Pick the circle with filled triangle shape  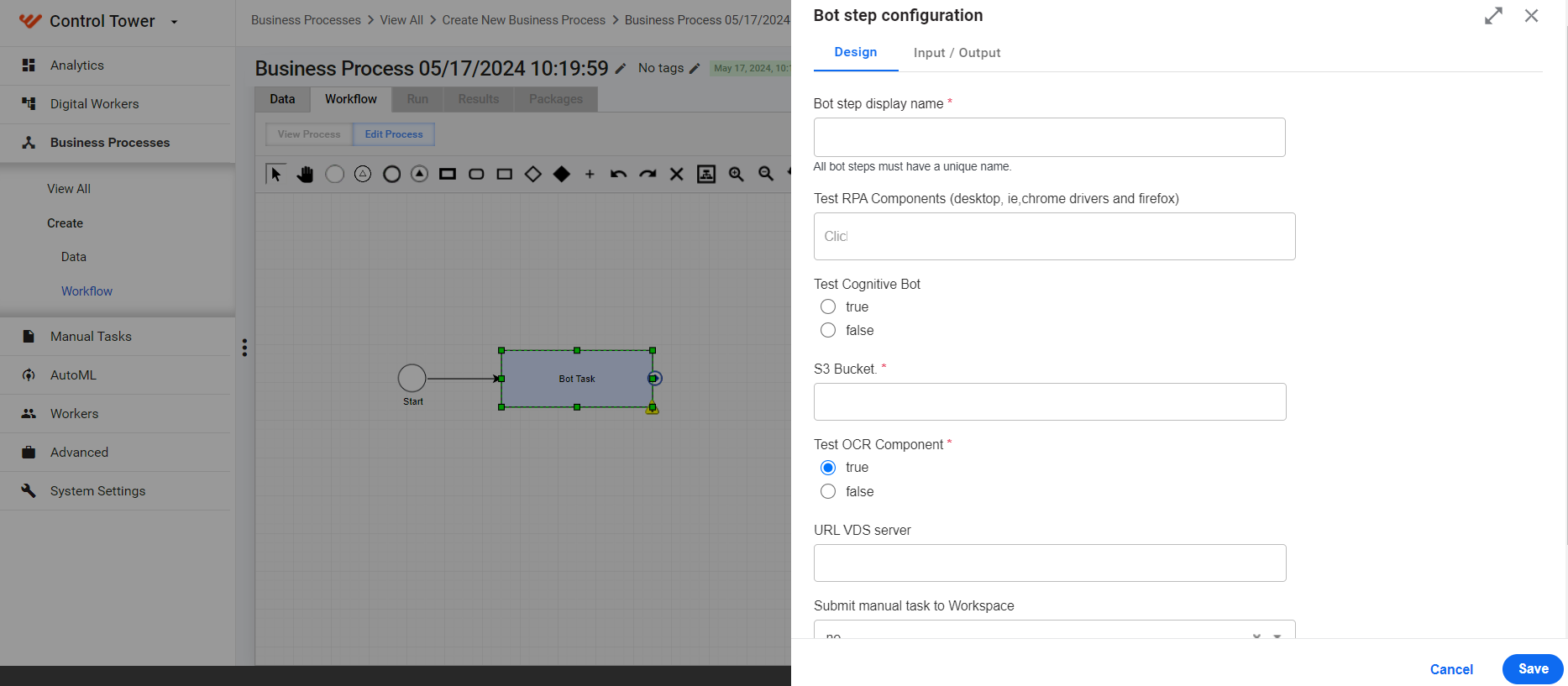(x=420, y=174)
